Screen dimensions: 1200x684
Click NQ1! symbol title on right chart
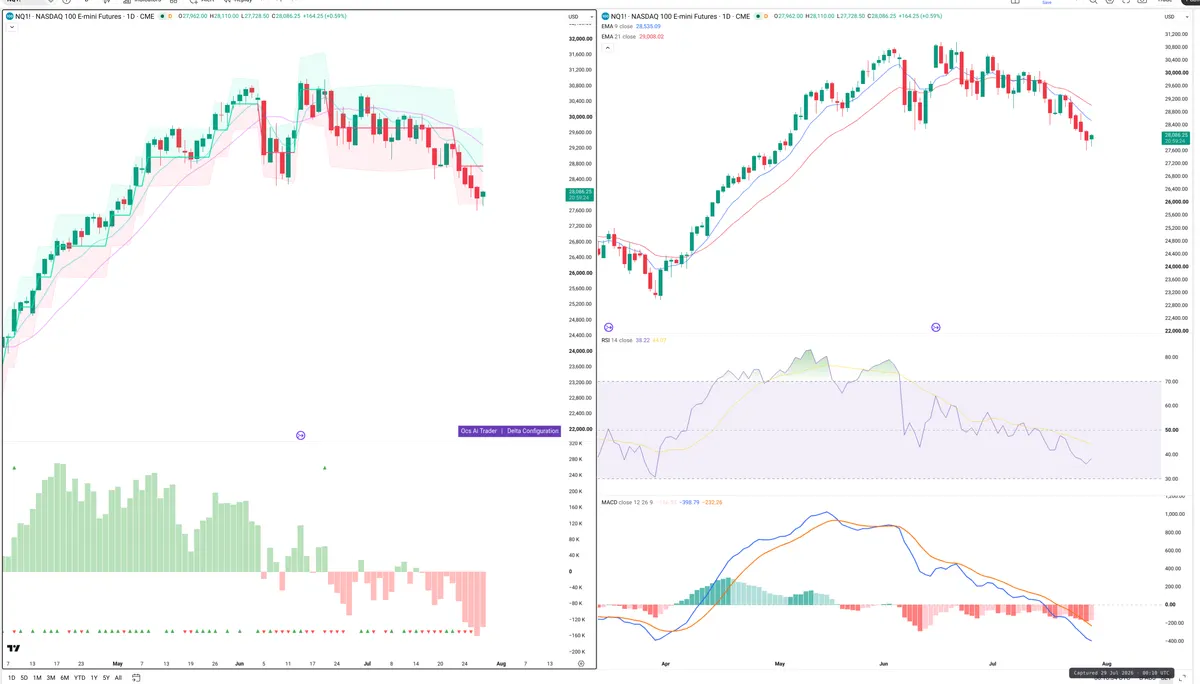click(680, 16)
